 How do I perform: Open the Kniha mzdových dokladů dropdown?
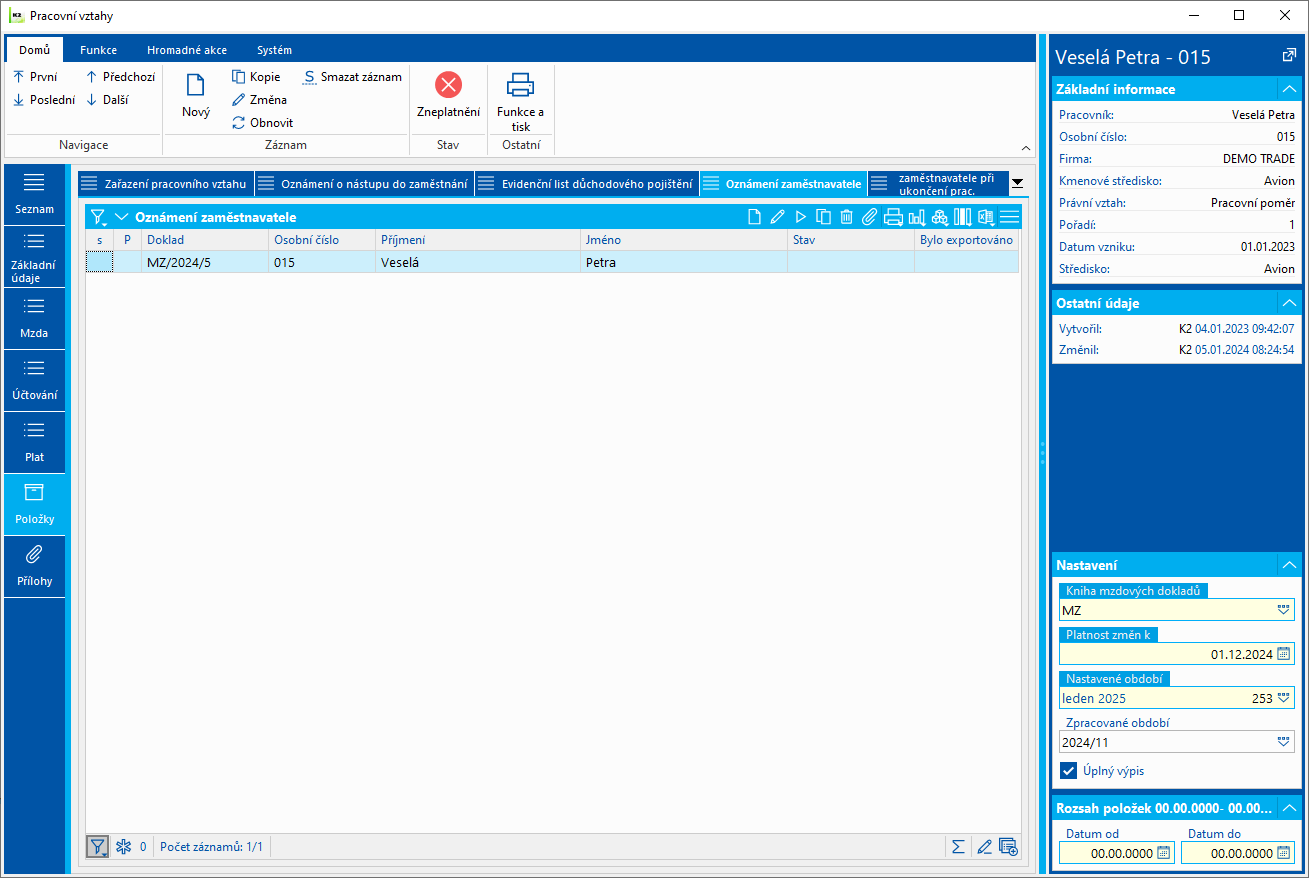point(1284,610)
